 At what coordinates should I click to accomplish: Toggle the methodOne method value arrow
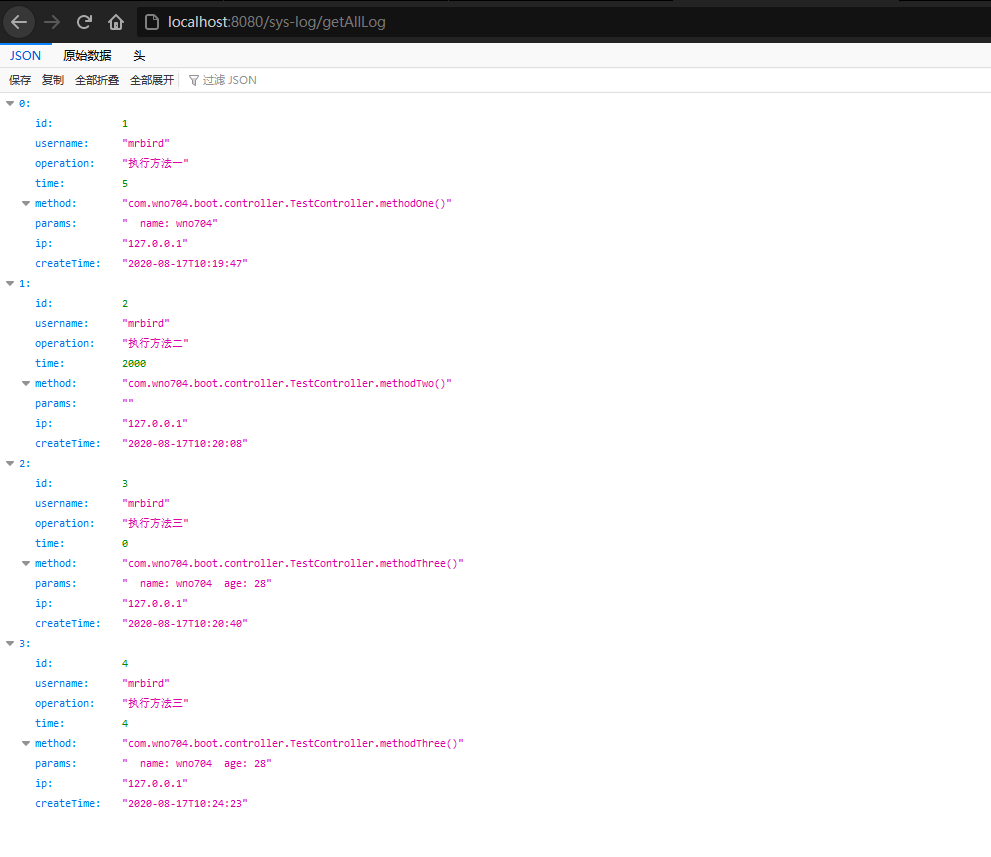(x=26, y=203)
